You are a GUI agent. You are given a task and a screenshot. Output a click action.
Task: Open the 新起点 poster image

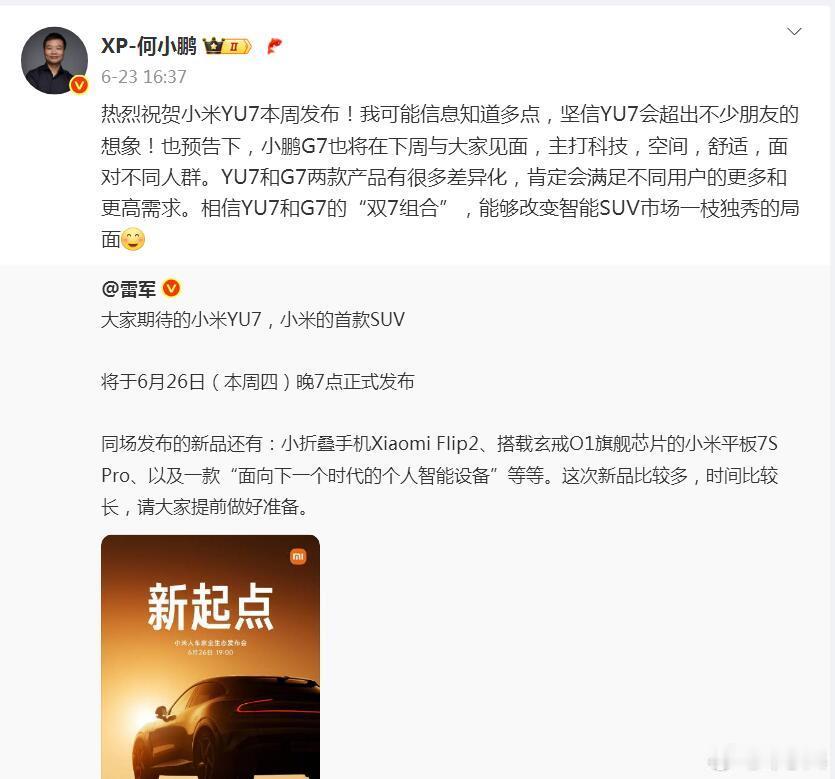point(210,657)
